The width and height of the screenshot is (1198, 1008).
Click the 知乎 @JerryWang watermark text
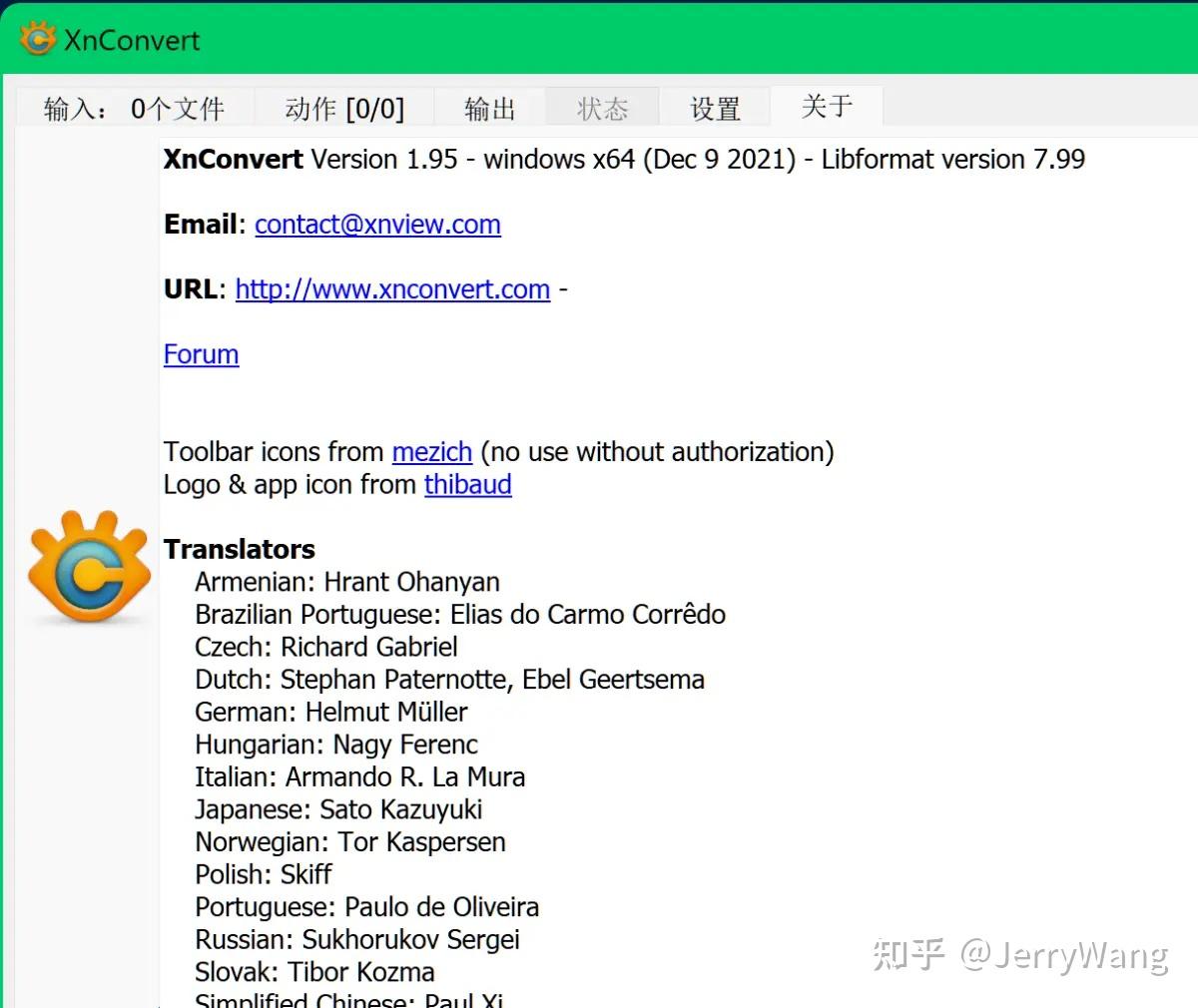tap(1018, 955)
